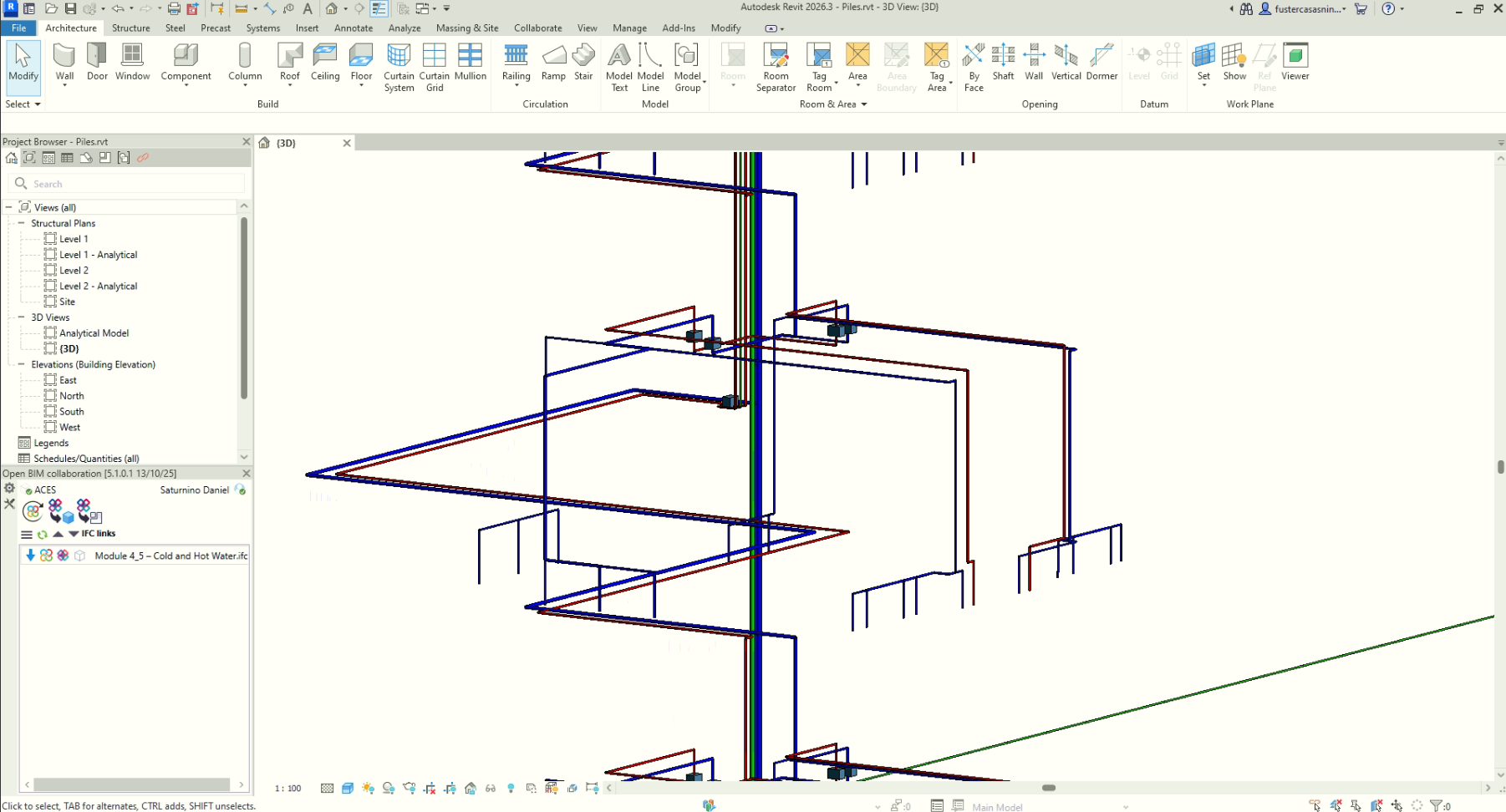Draw a Model Line

[x=650, y=67]
